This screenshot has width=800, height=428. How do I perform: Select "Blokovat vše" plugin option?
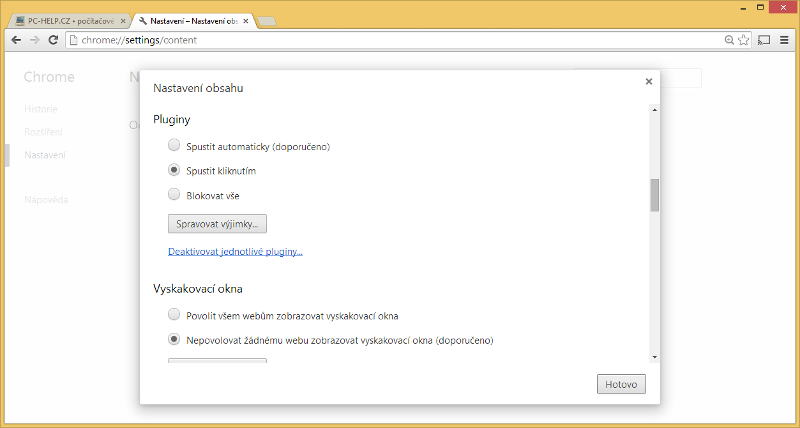tap(174, 194)
